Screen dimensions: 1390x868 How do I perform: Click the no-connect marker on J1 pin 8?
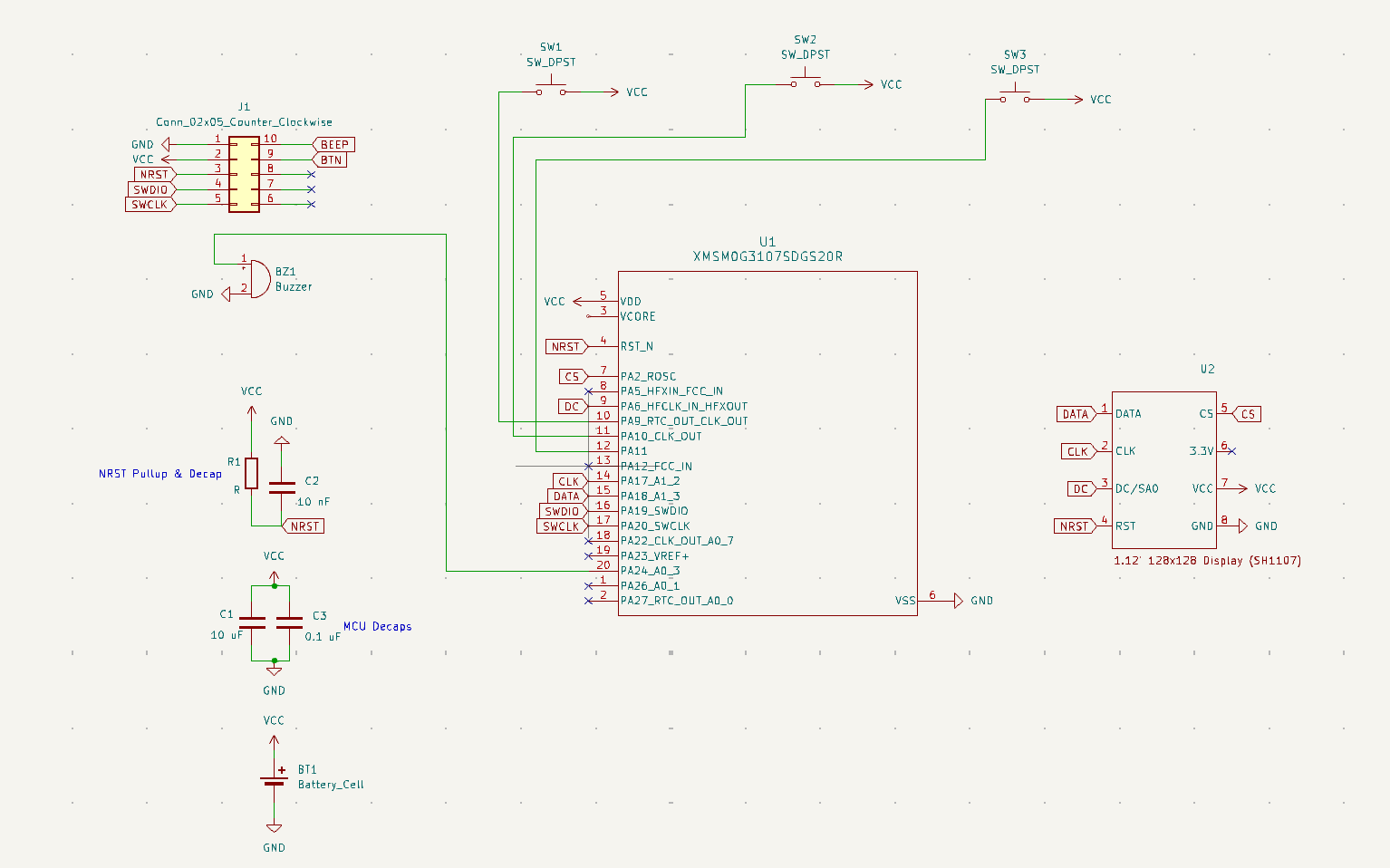point(311,174)
